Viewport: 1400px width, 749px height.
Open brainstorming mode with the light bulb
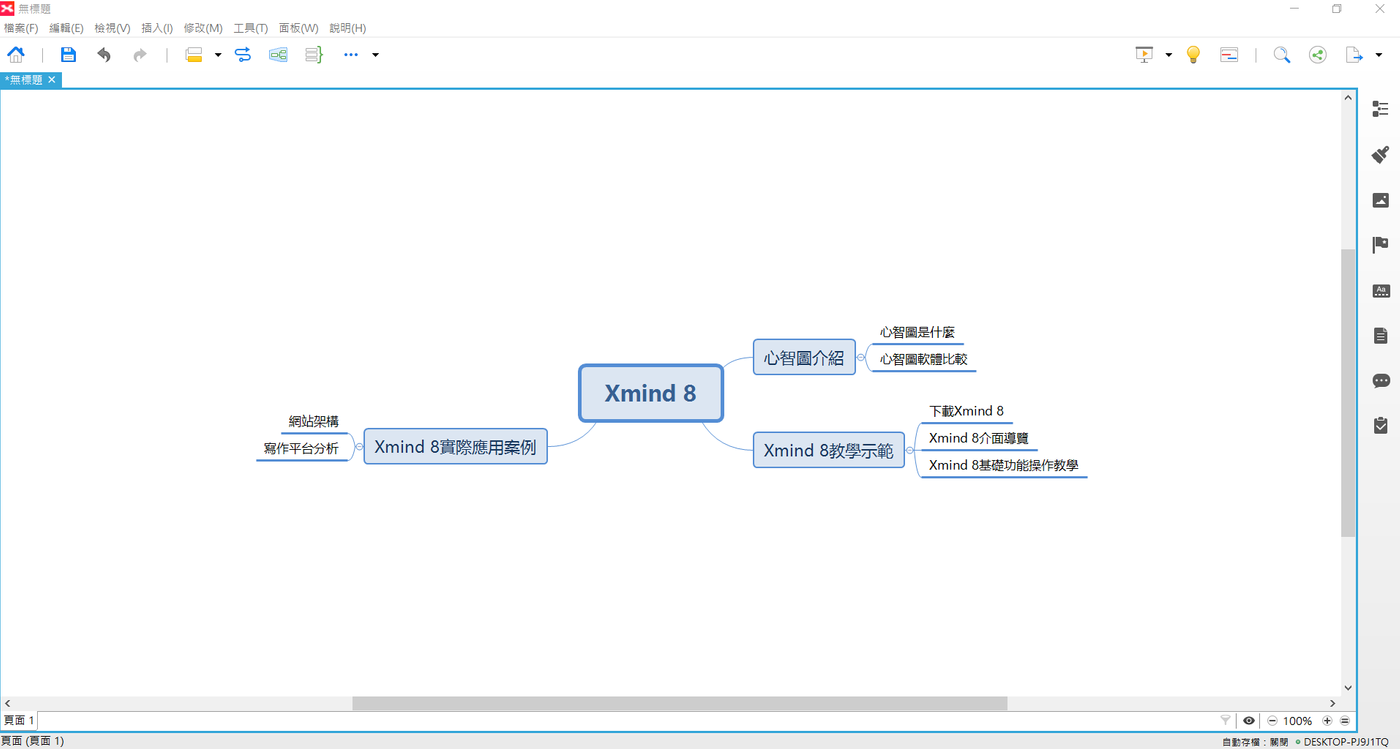click(x=1193, y=55)
